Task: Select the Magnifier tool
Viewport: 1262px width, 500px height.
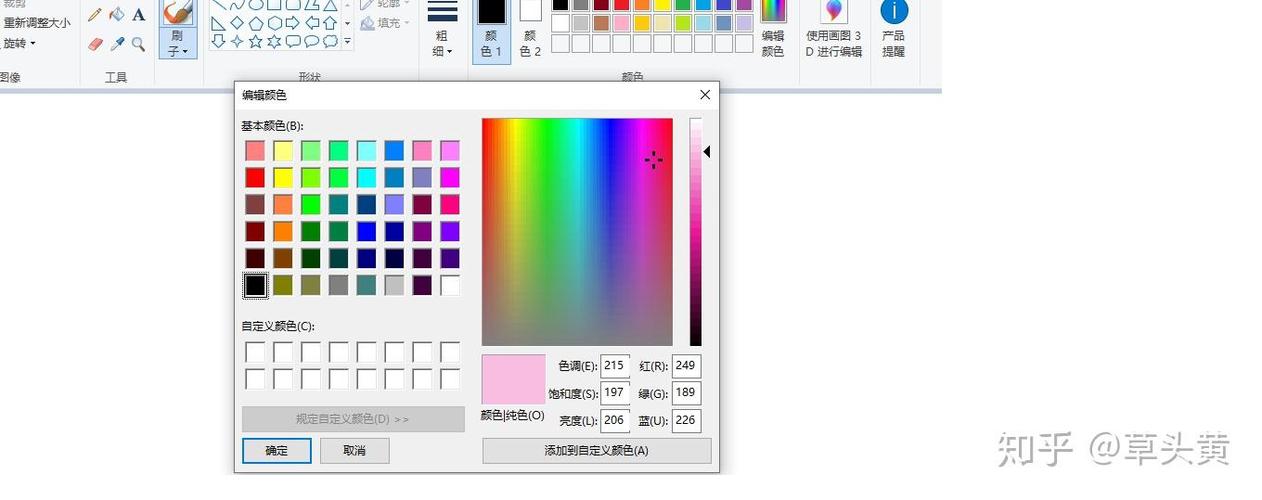Action: tap(138, 44)
